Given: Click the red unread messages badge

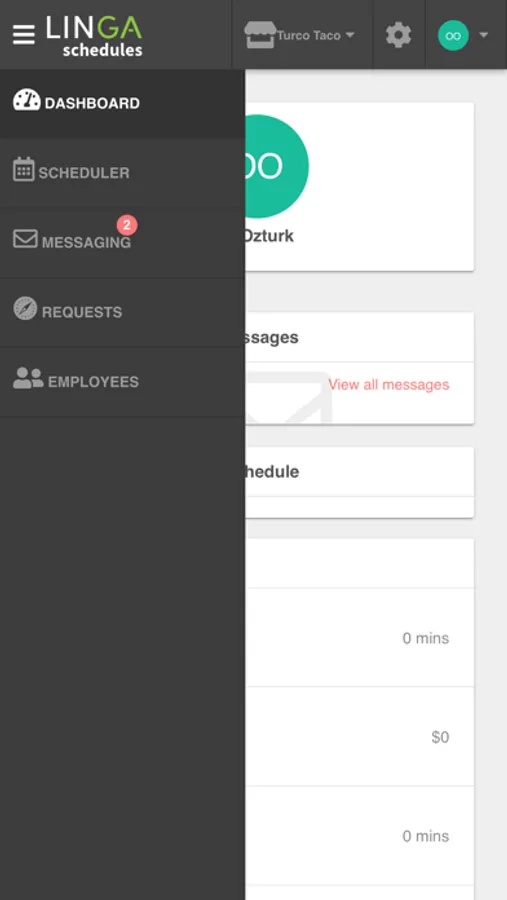Looking at the screenshot, I should click(127, 225).
